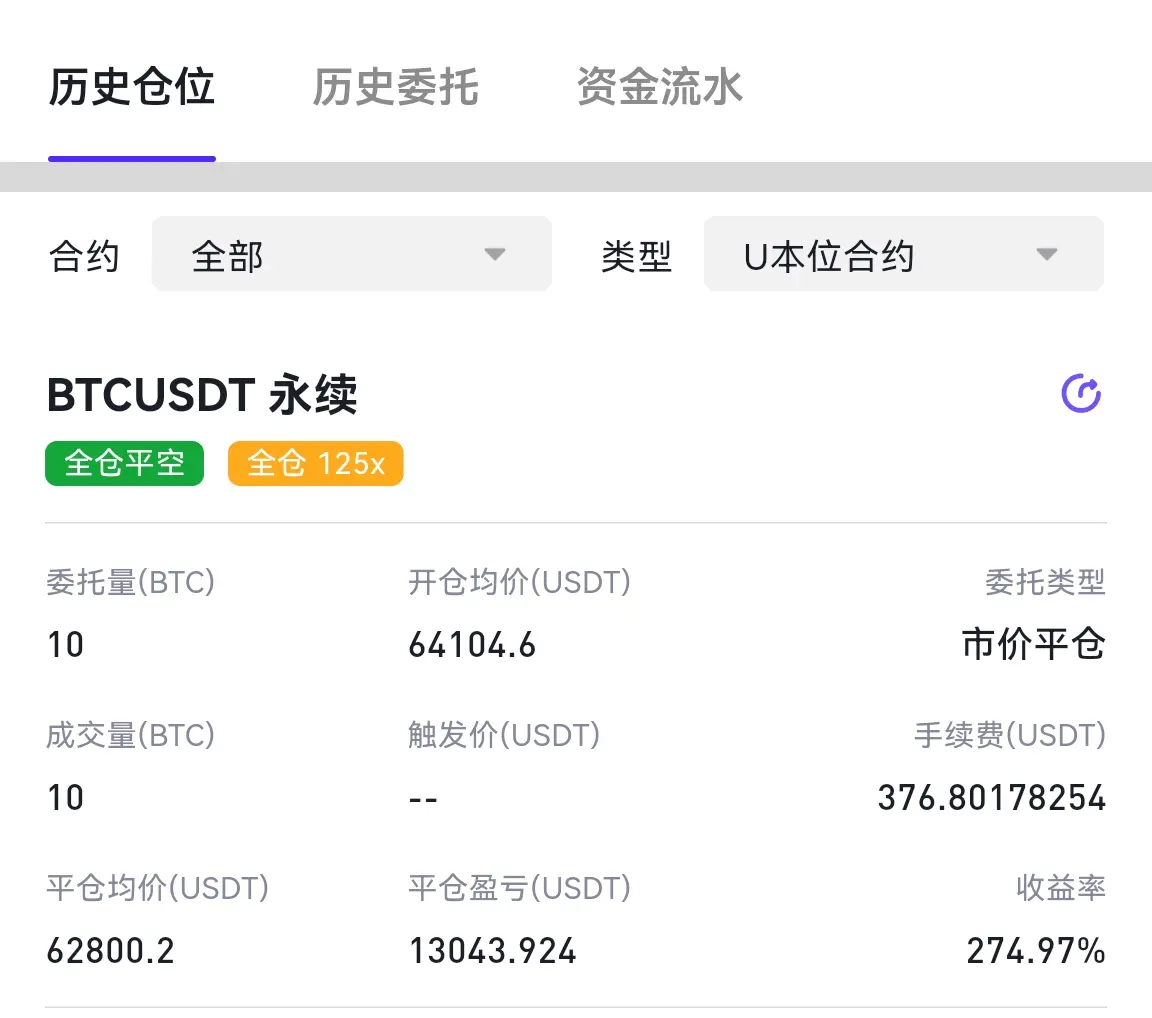Click the green 全仓平空 tag
The image size is (1152, 1018).
pyautogui.click(x=124, y=463)
